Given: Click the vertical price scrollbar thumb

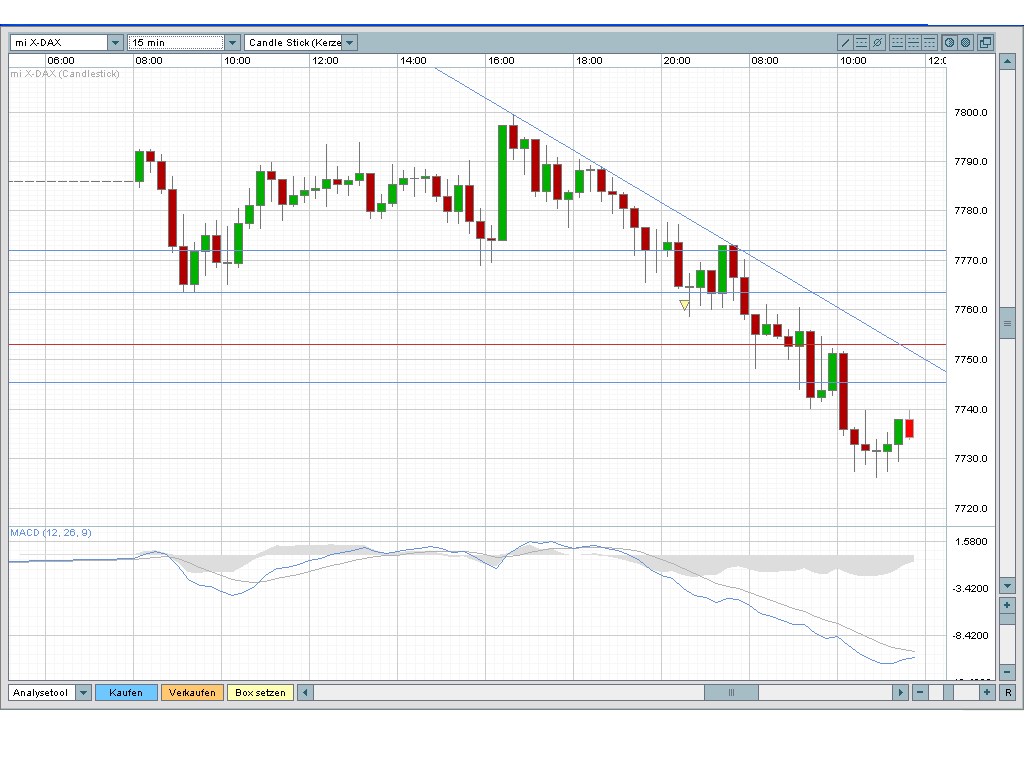Looking at the screenshot, I should tap(1007, 323).
